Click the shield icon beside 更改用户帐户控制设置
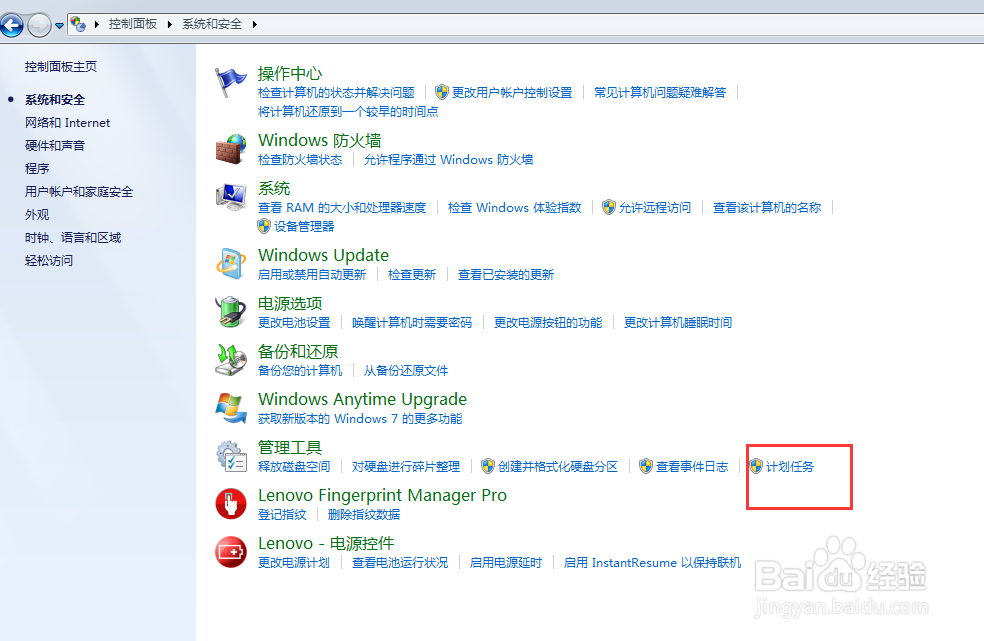Viewport: 984px width, 641px height. coord(442,92)
